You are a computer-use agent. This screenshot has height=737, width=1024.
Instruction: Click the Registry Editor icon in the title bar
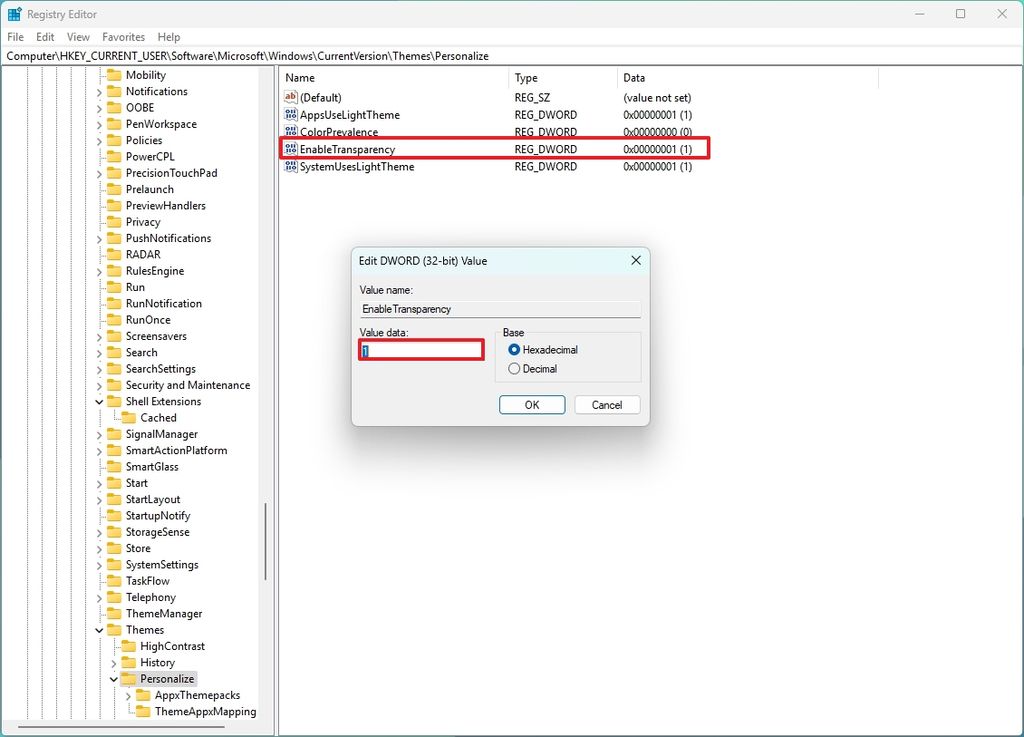[x=13, y=13]
